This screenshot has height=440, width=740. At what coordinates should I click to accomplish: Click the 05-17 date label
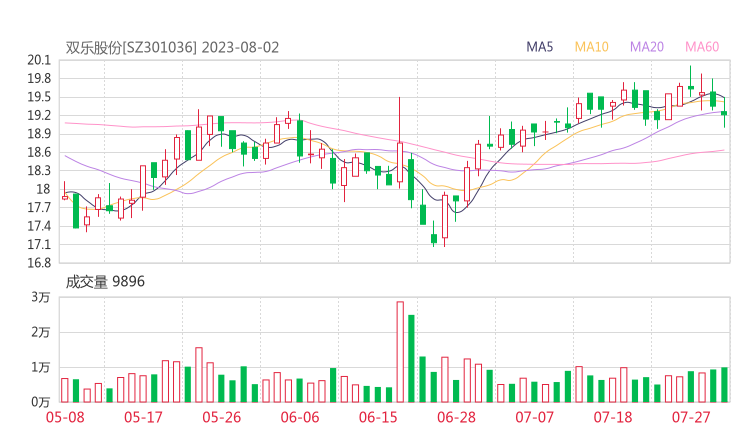tap(143, 417)
